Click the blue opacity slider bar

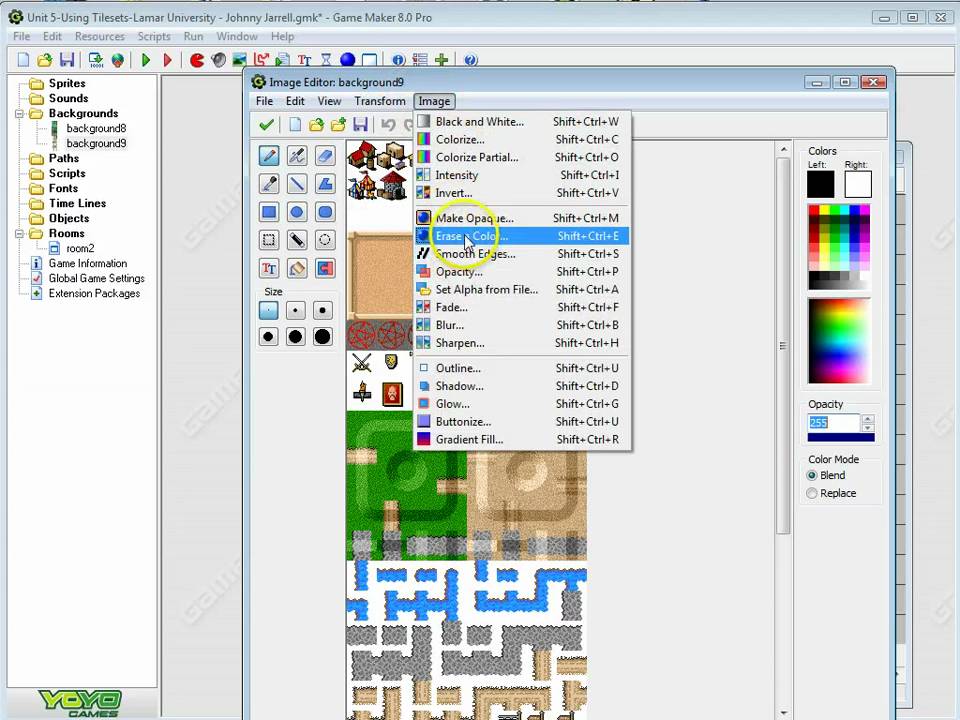[841, 438]
